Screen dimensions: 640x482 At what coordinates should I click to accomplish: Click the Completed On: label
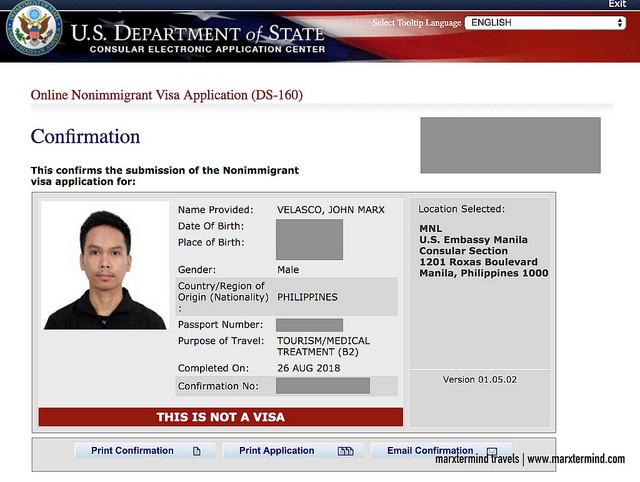click(x=213, y=368)
